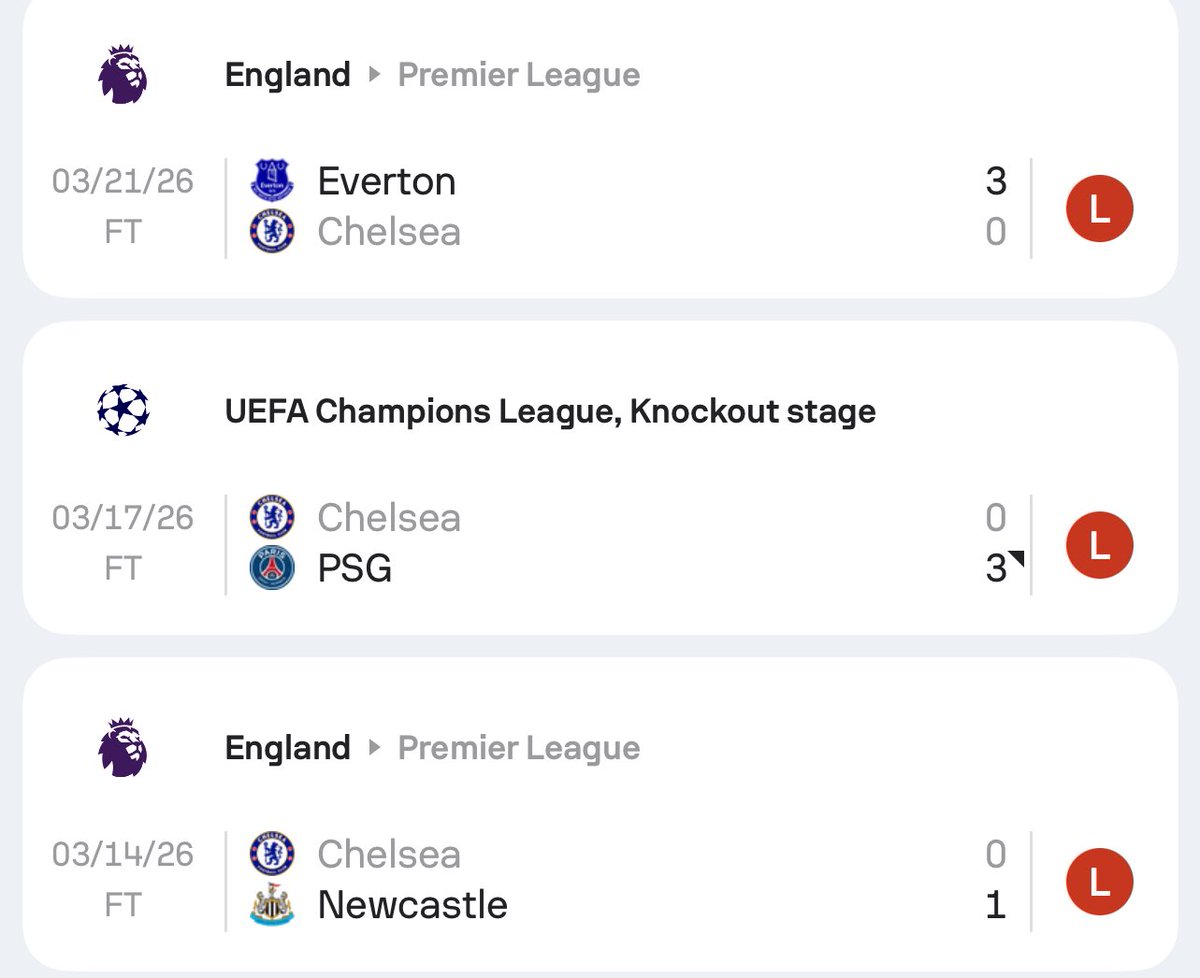
Task: Open the 03/17/26 Chelsea vs PSG match row
Action: 600,543
